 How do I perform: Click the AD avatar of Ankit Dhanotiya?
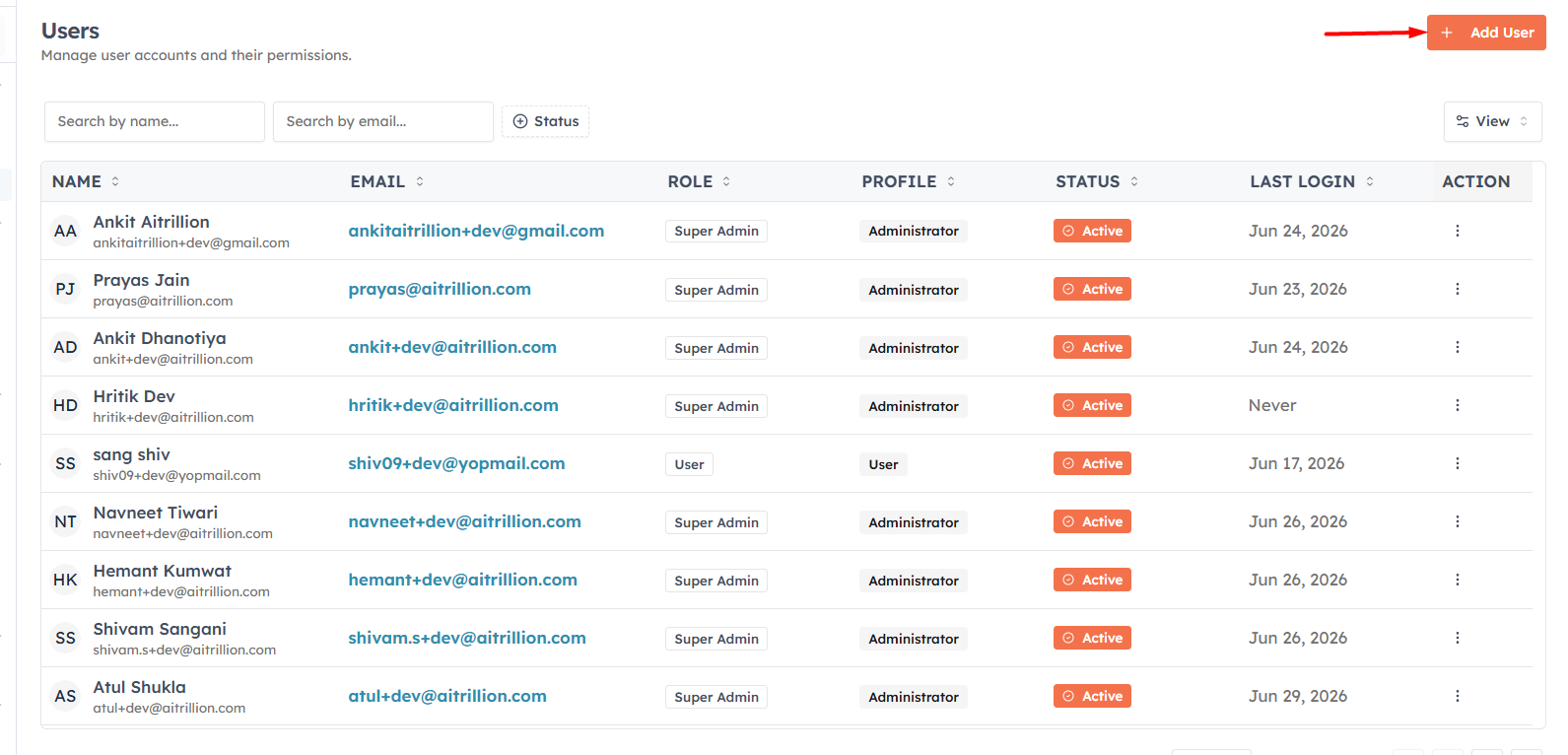[65, 347]
